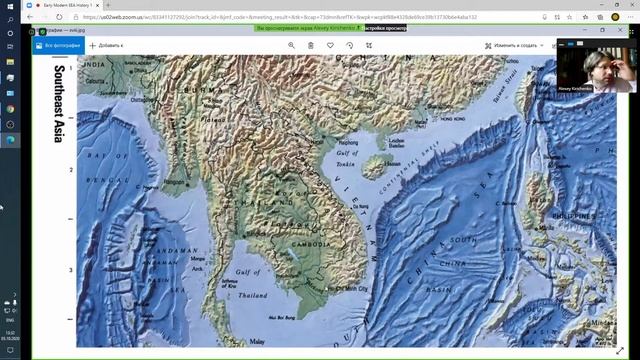Add photo to favorites heart
Screen dimensions: 640x360
point(330,45)
